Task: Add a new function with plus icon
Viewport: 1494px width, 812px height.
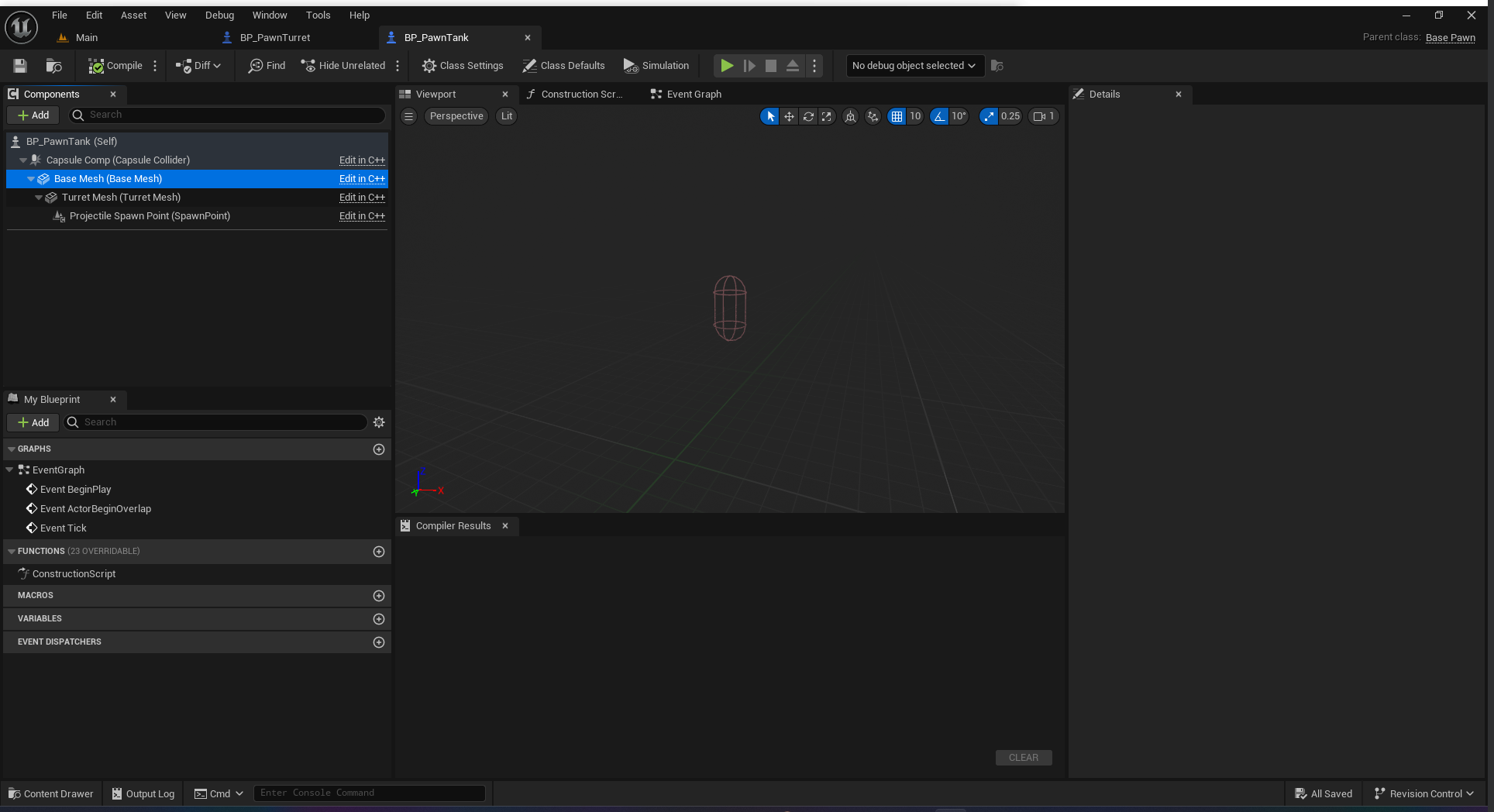Action: (x=379, y=552)
